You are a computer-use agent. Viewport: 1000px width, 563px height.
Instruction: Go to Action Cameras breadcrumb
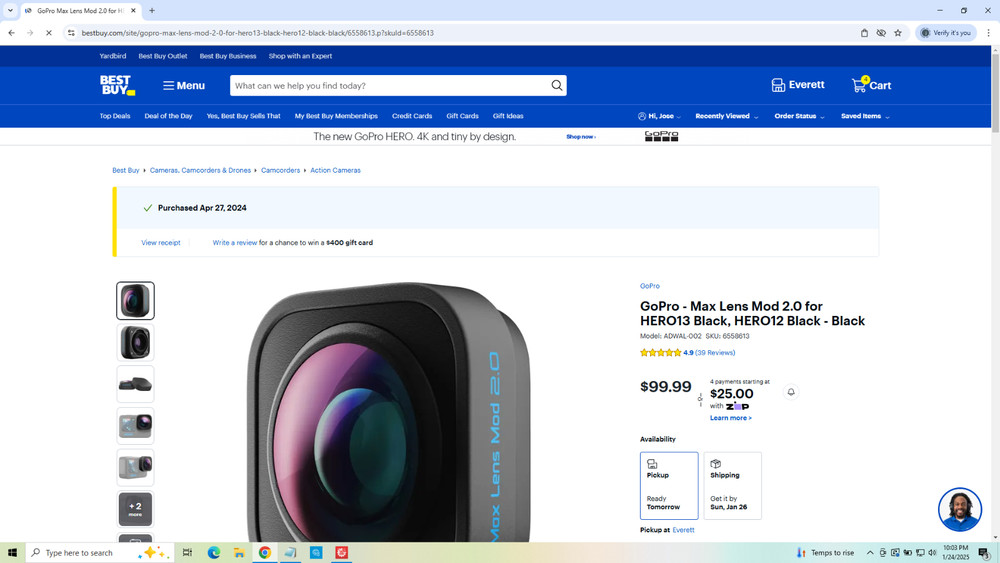(x=335, y=170)
